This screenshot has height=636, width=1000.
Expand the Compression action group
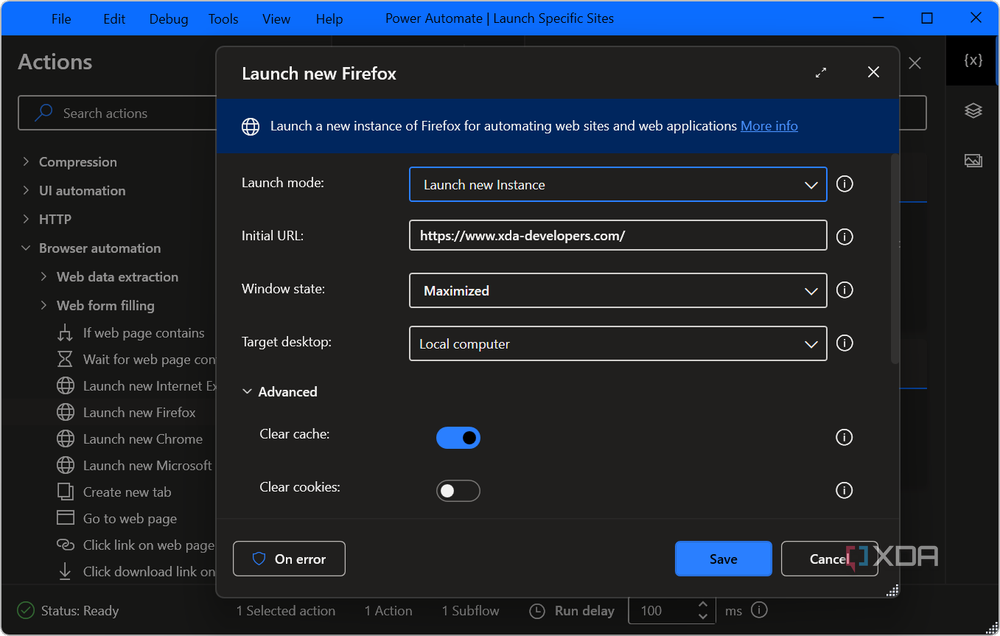26,161
